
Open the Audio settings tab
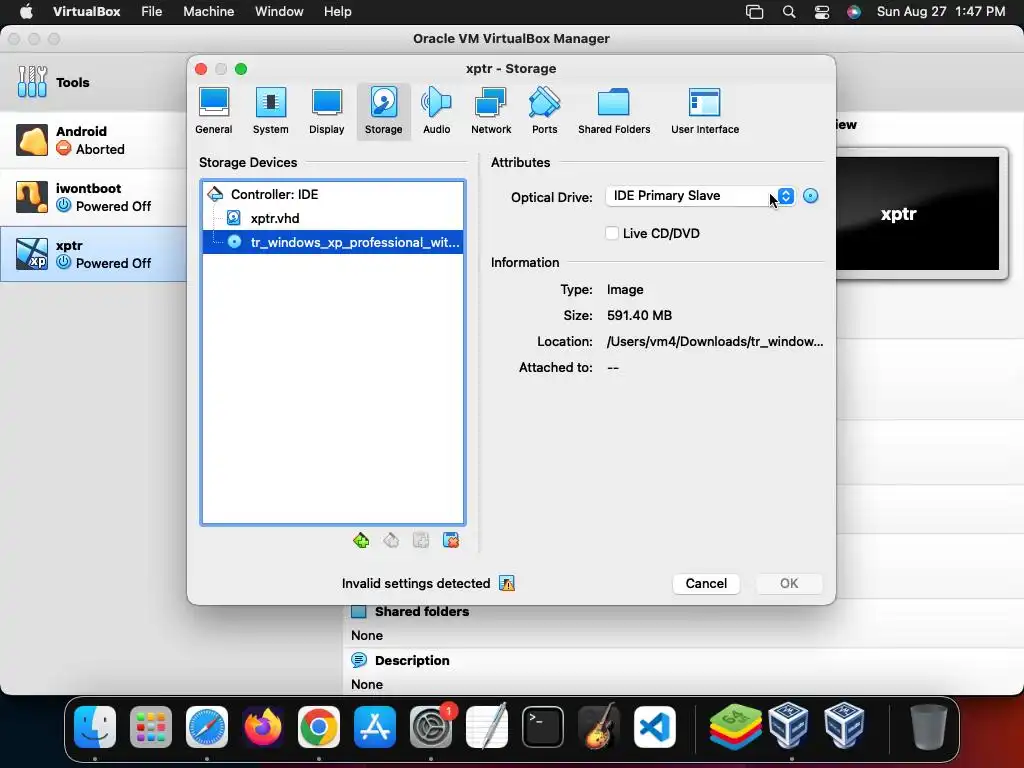click(x=436, y=111)
